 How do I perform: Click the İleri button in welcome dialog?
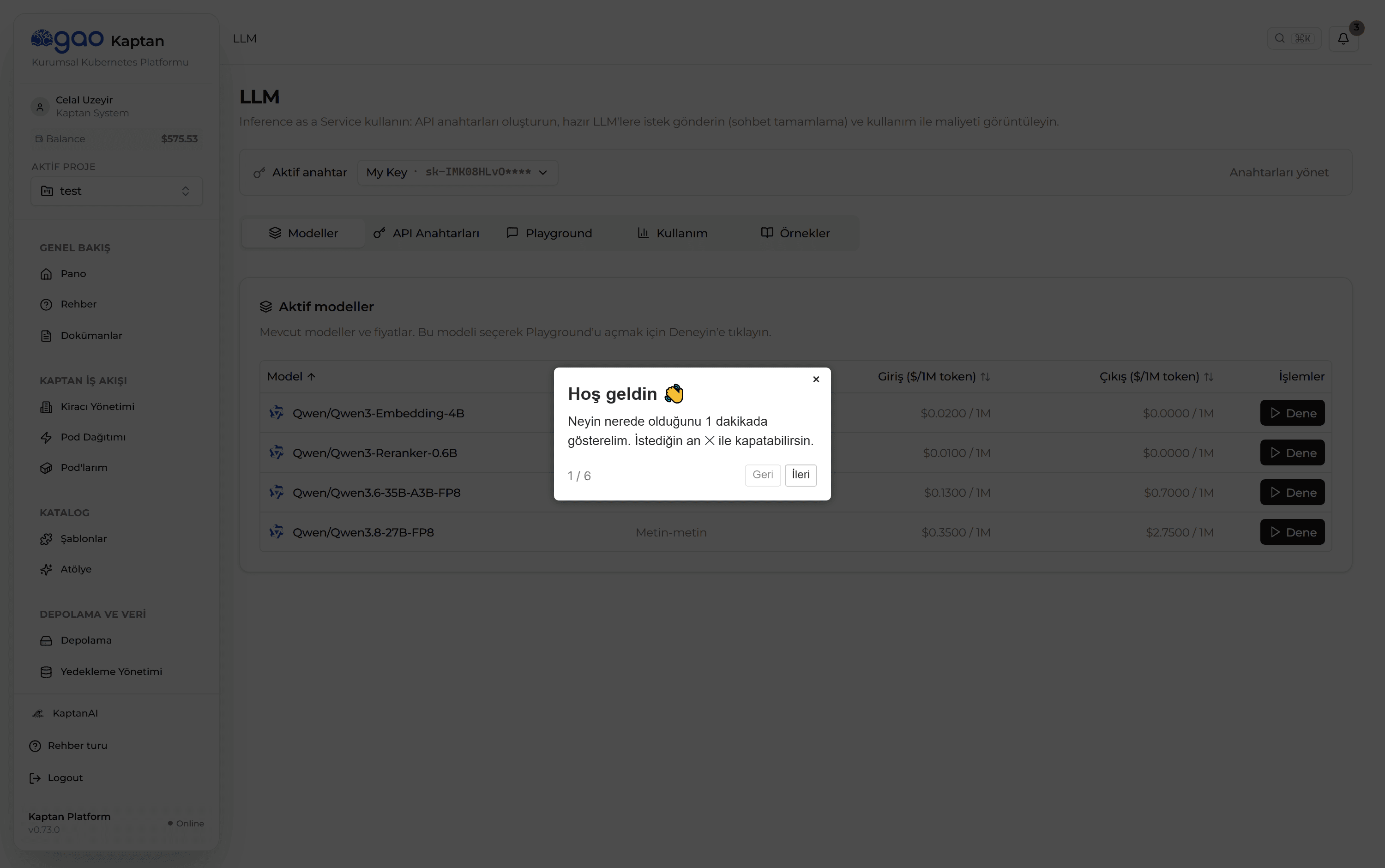click(801, 475)
